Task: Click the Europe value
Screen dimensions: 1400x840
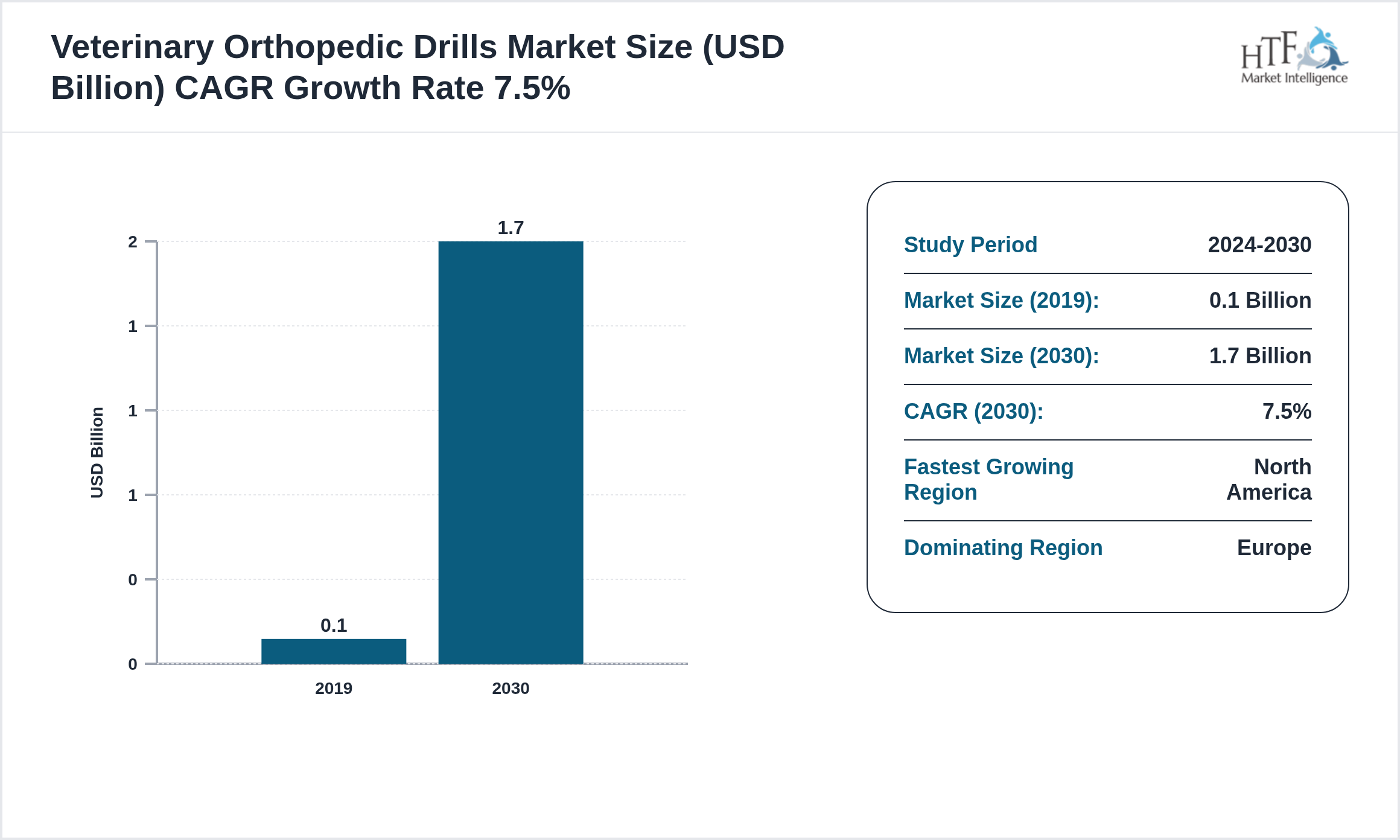Action: [1274, 547]
